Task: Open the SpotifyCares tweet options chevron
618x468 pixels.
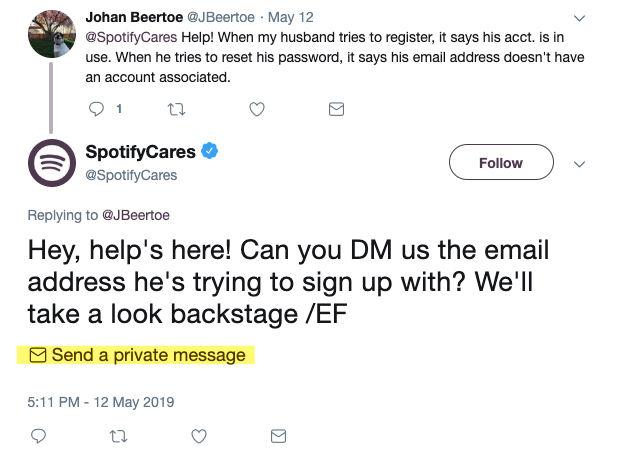Action: pyautogui.click(x=578, y=163)
